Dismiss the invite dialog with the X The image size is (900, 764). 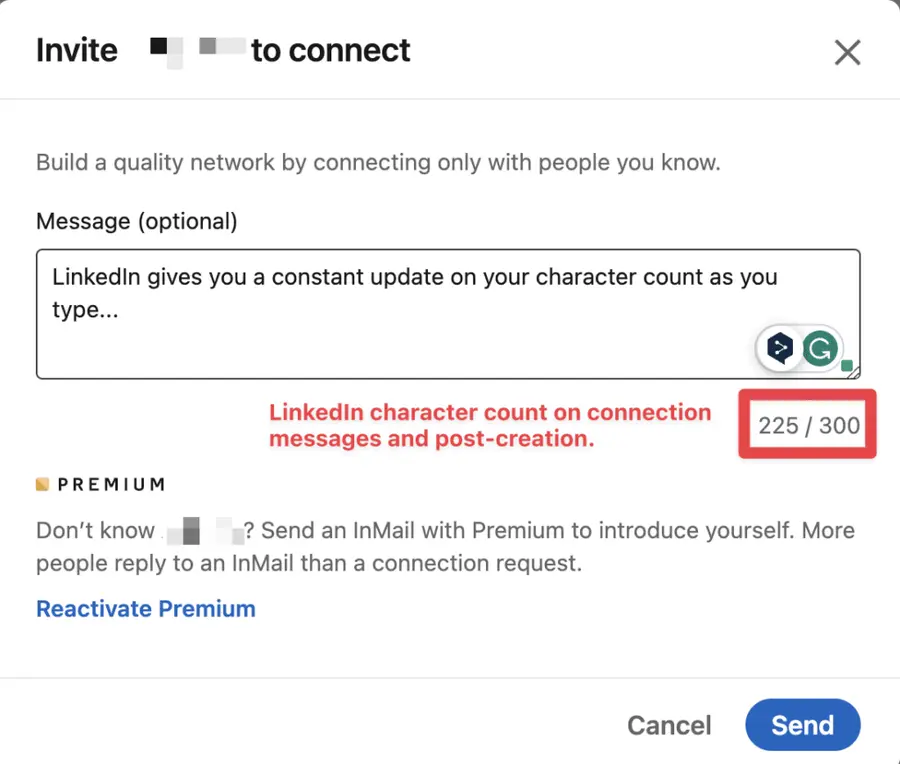[x=847, y=52]
